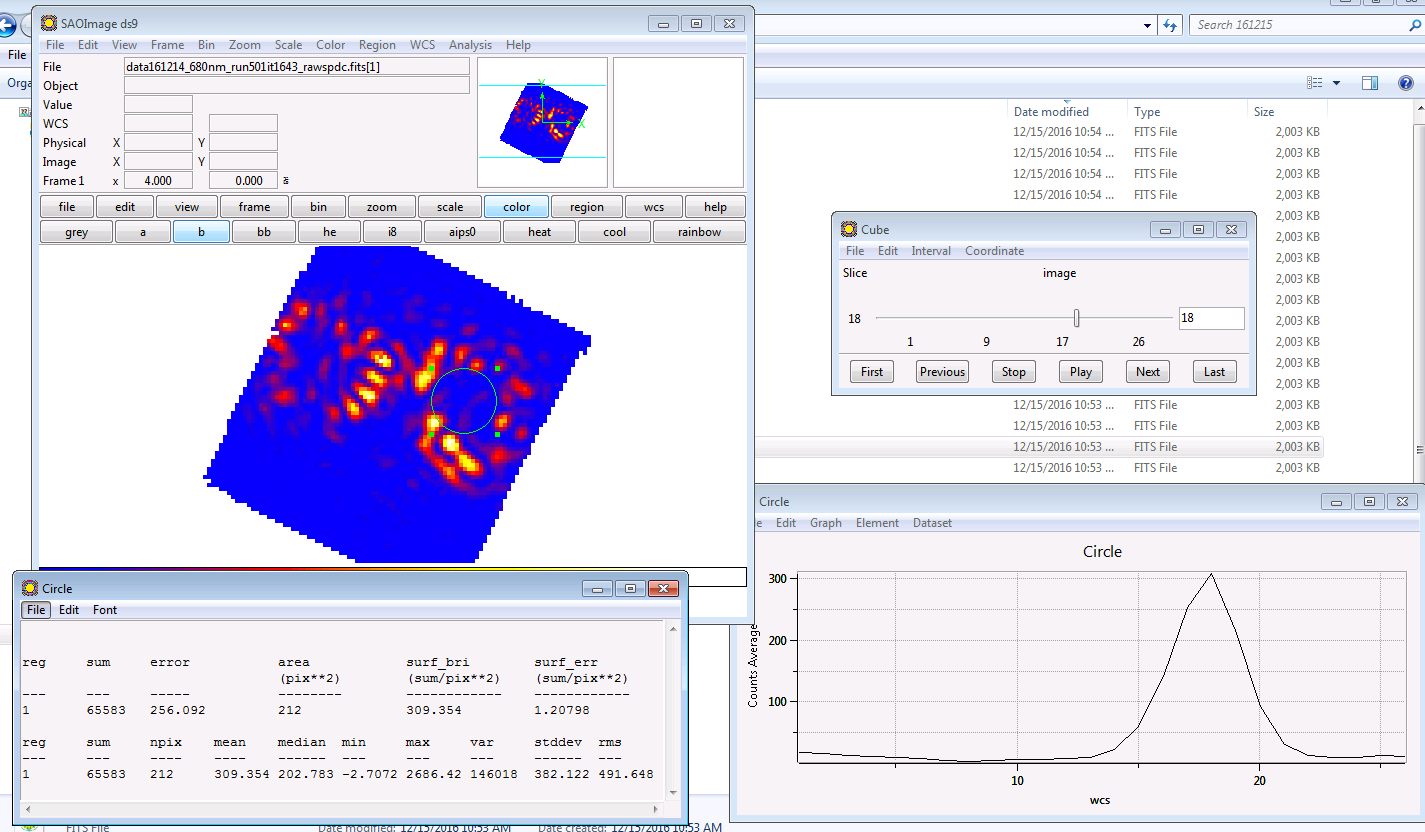The width and height of the screenshot is (1425, 832).
Task: Select the 'b' colormap button
Action: point(201,232)
